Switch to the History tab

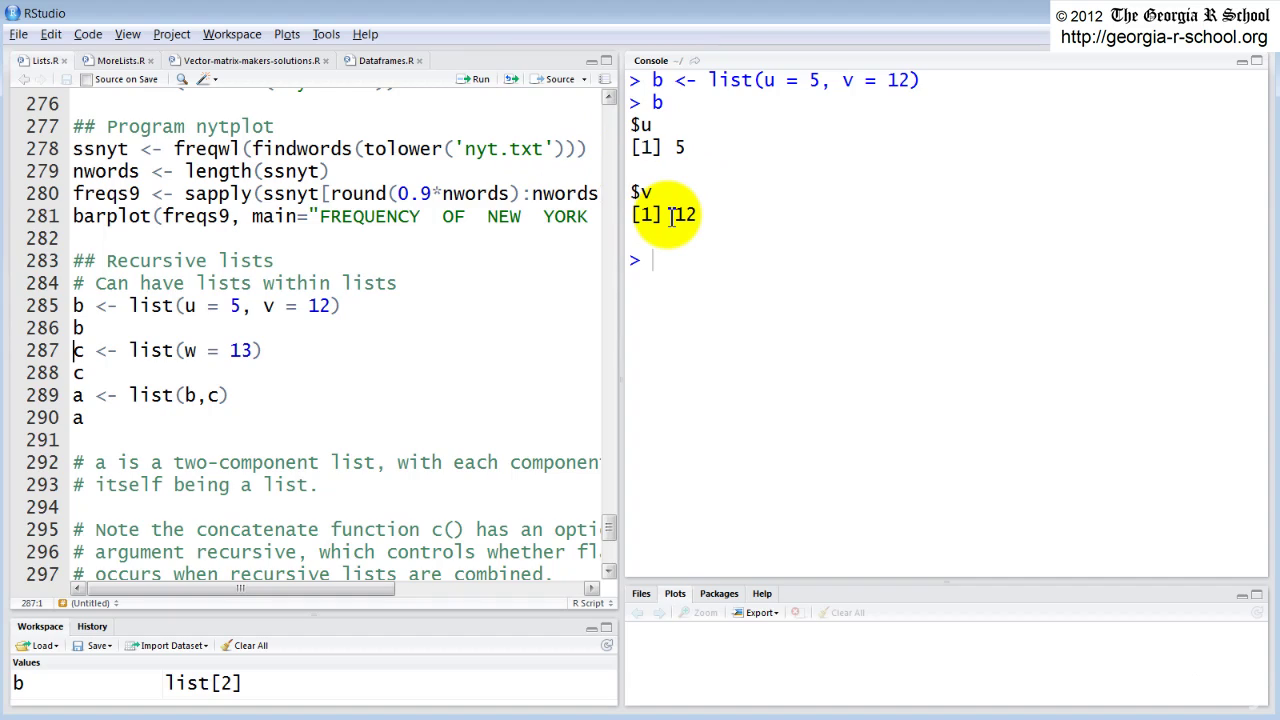click(x=92, y=626)
